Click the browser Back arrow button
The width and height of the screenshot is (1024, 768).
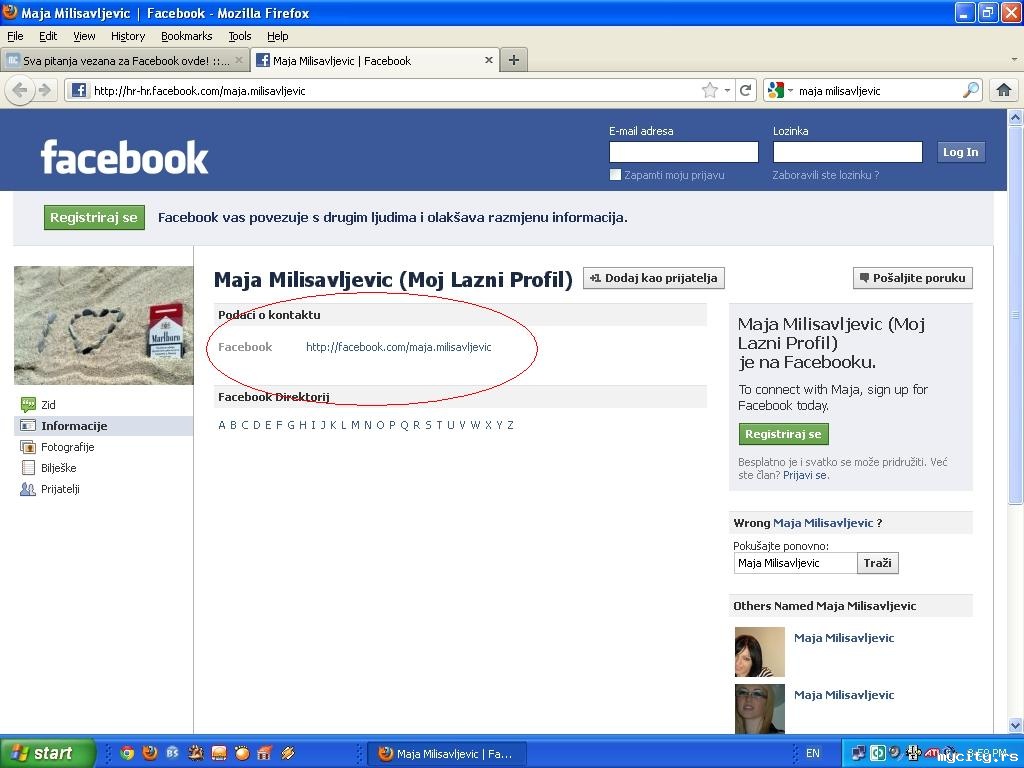[20, 90]
